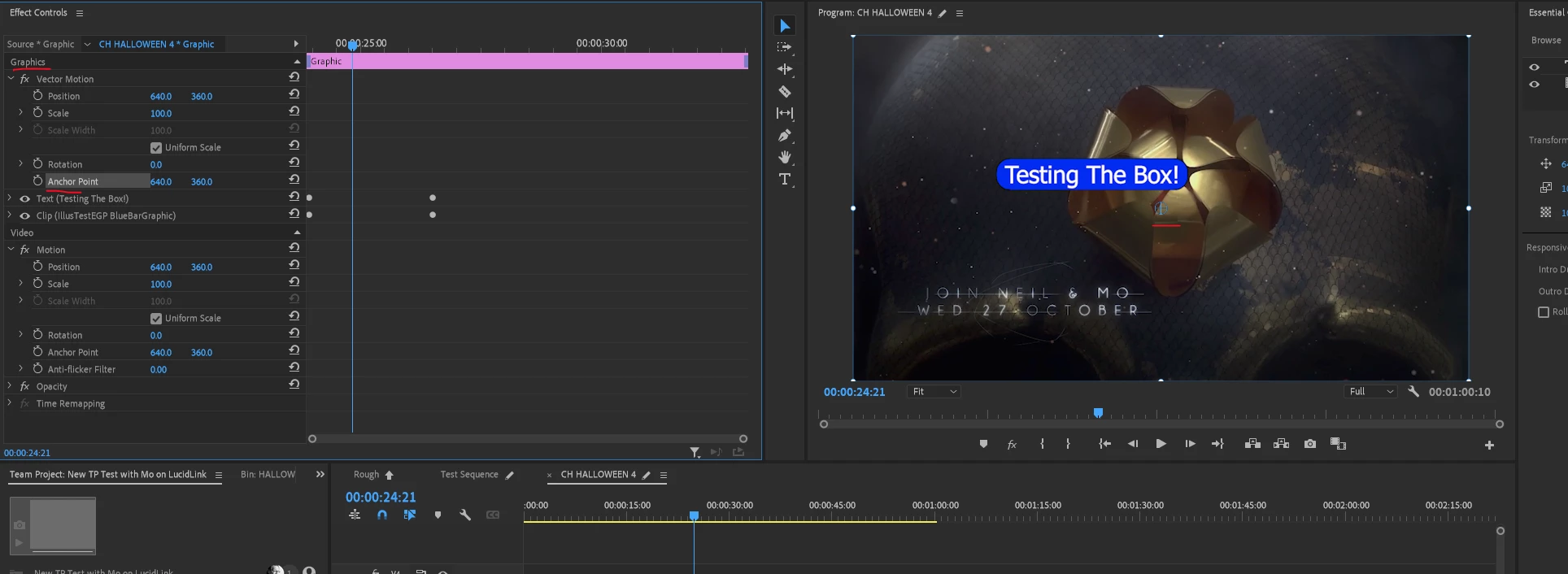Toggle linked selection in timeline
This screenshot has height=574, width=1568.
(x=410, y=515)
